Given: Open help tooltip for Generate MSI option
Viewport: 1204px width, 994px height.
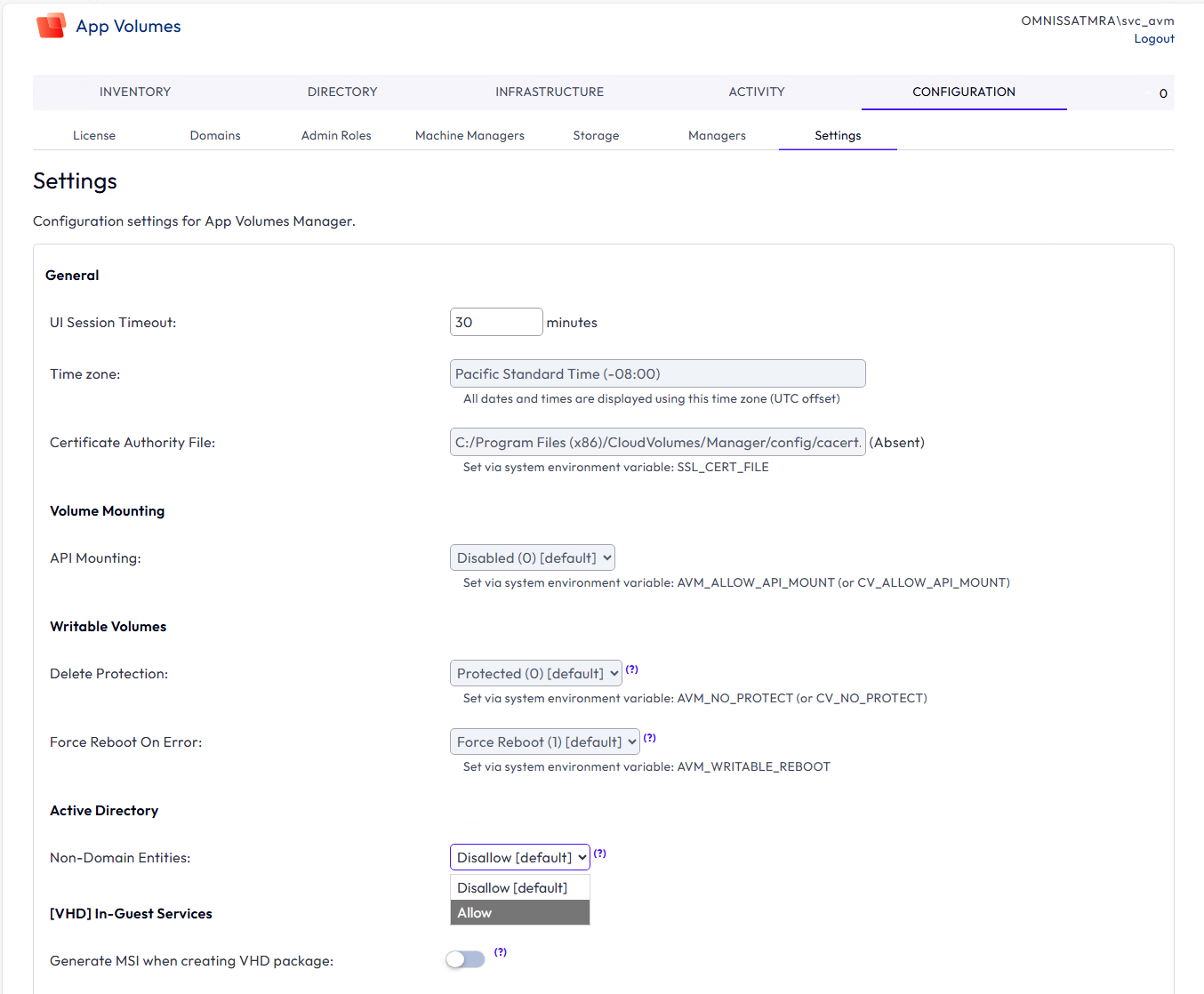Looking at the screenshot, I should coord(501,952).
